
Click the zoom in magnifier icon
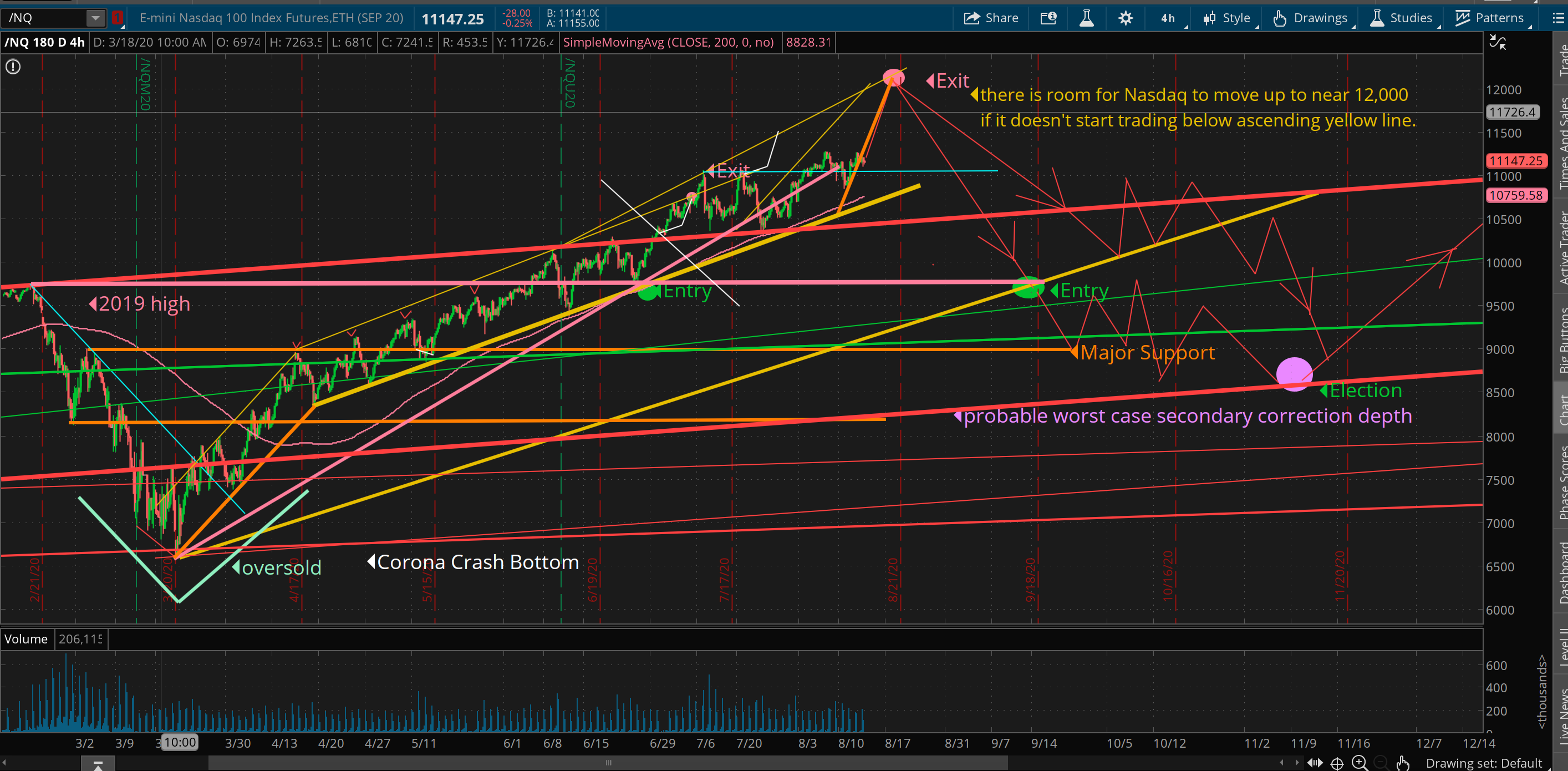tap(1358, 763)
